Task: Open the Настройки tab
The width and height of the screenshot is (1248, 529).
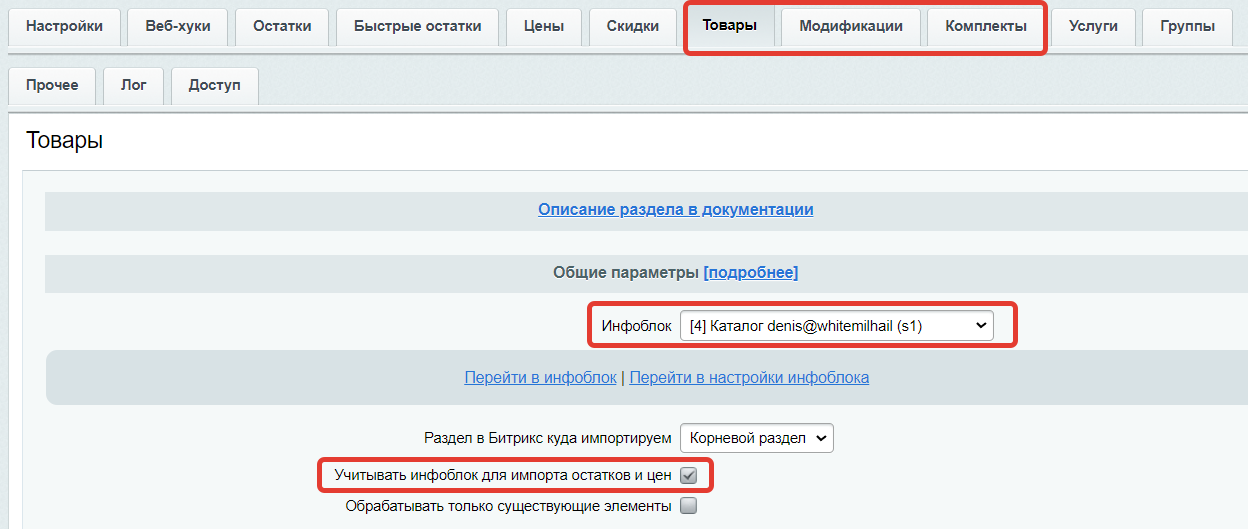Action: [64, 26]
